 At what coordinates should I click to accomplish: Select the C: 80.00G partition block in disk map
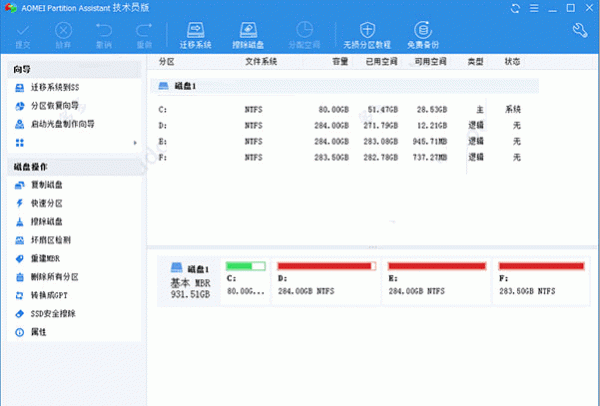pyautogui.click(x=246, y=281)
